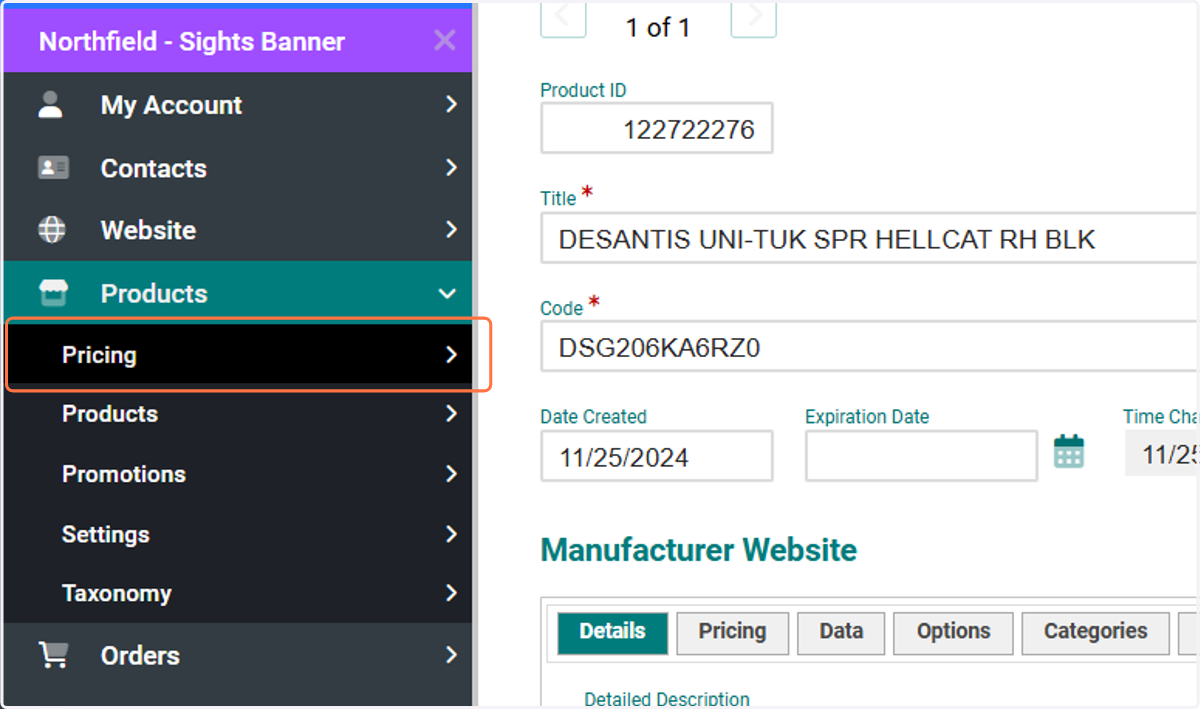This screenshot has height=709, width=1200.
Task: Select Pricing under Products
Action: [237, 355]
